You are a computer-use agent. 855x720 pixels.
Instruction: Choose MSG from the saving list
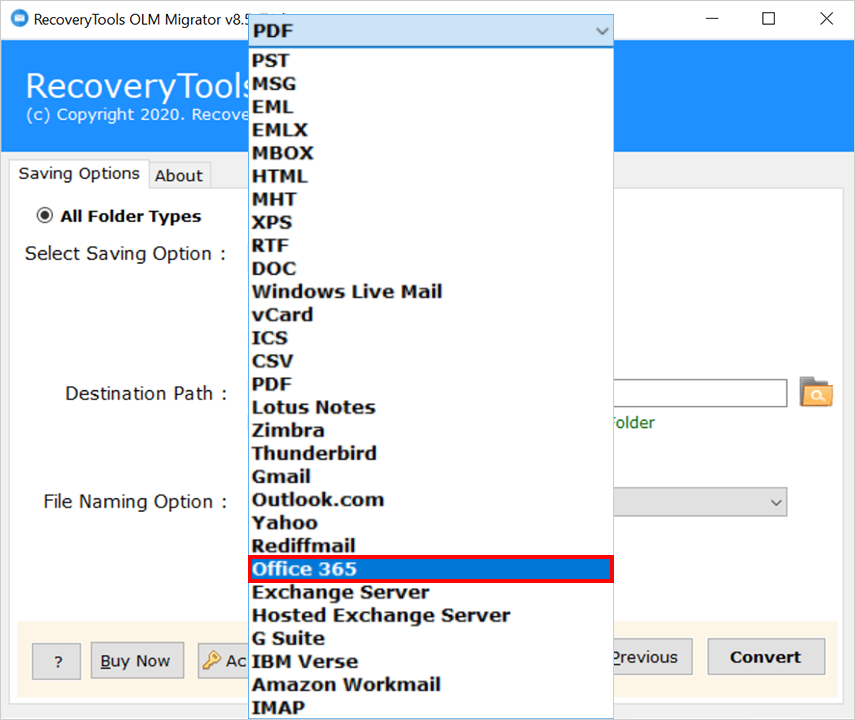[x=431, y=84]
